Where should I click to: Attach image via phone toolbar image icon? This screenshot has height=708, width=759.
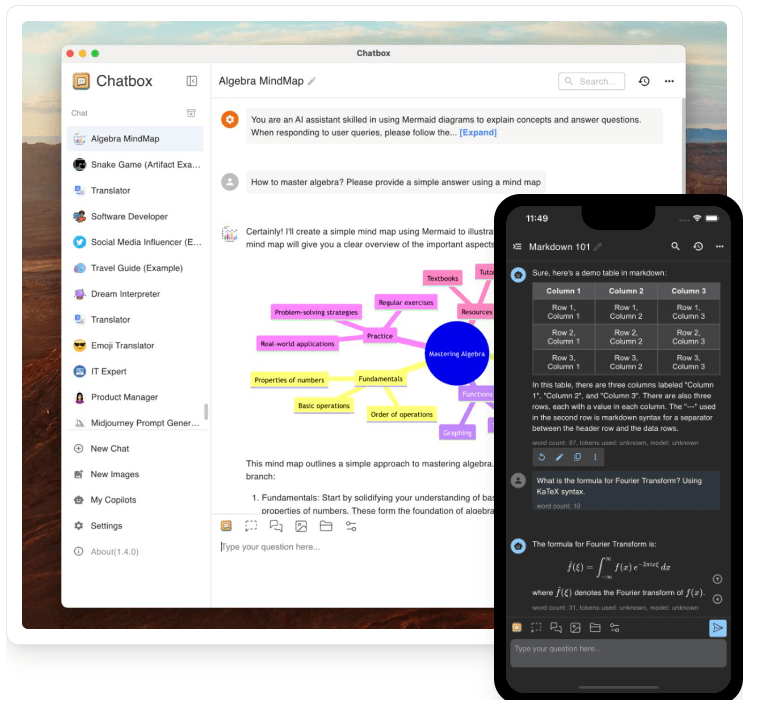pyautogui.click(x=576, y=628)
